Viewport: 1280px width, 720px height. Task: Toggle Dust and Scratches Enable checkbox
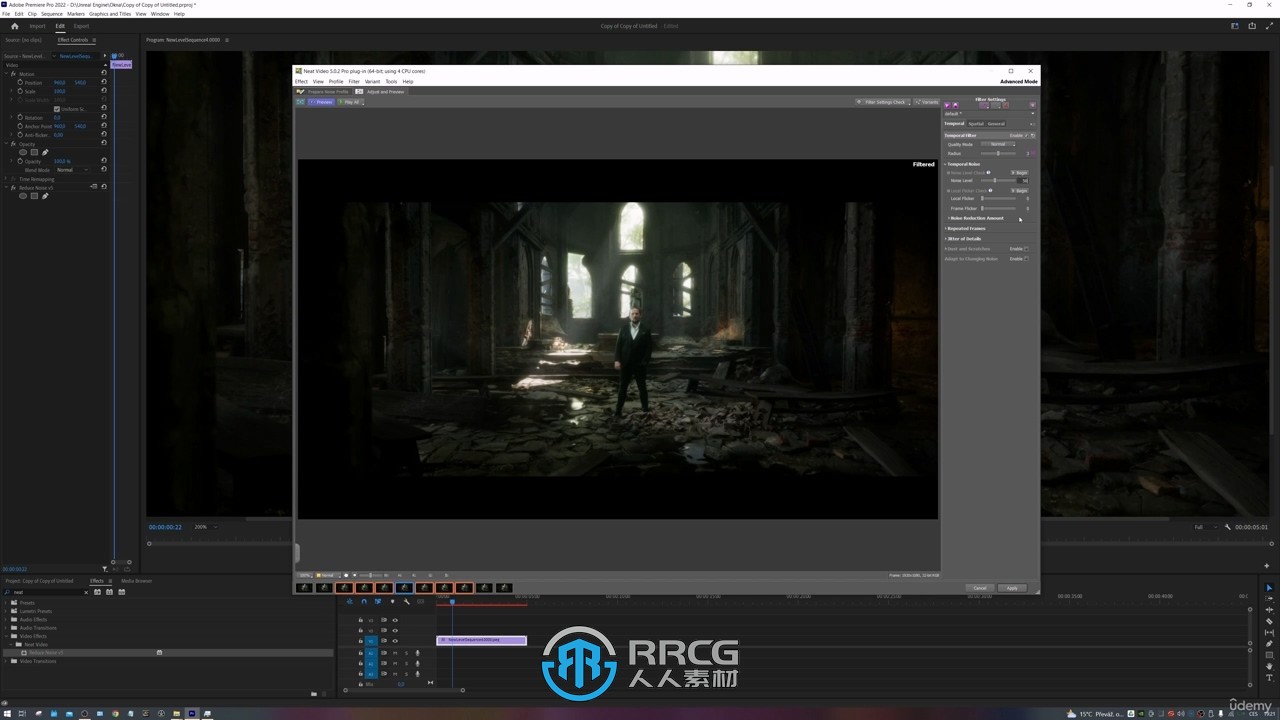point(1026,249)
